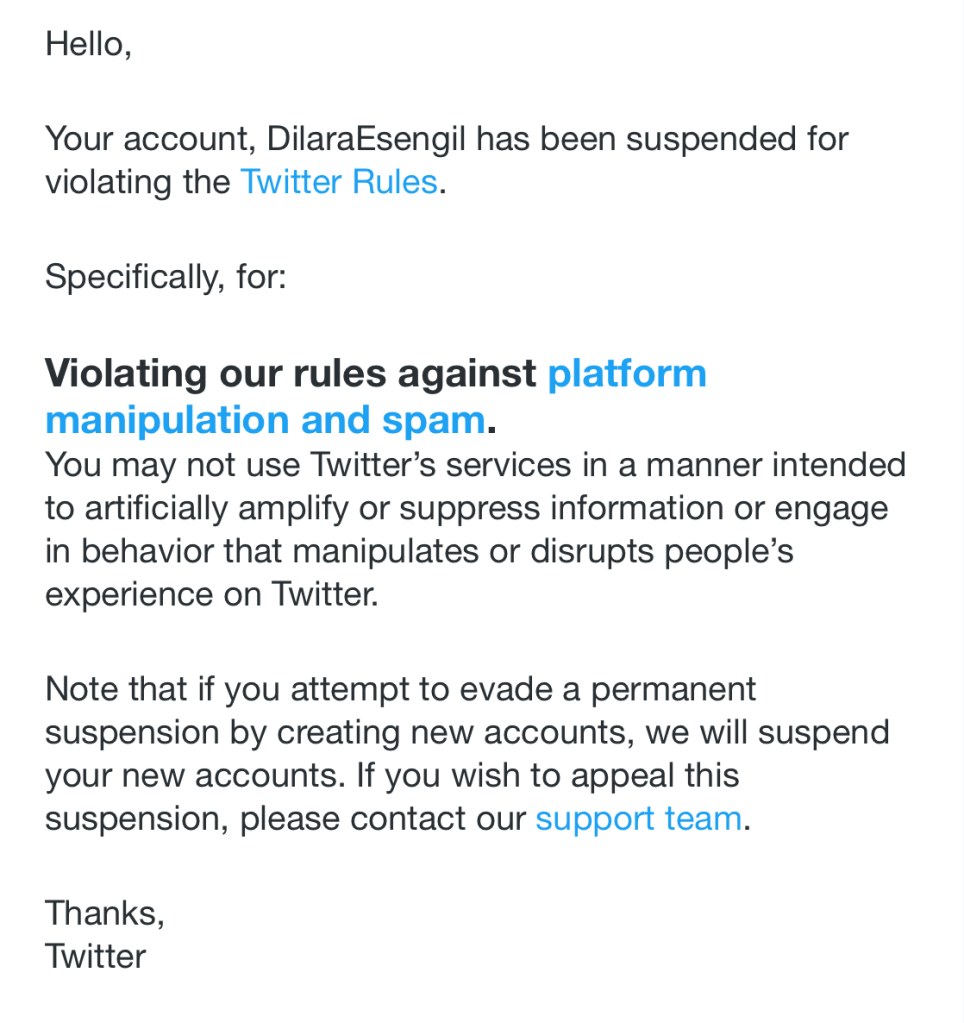Click the "Thanks," sign-off line
The height and width of the screenshot is (1023, 964).
tap(104, 912)
